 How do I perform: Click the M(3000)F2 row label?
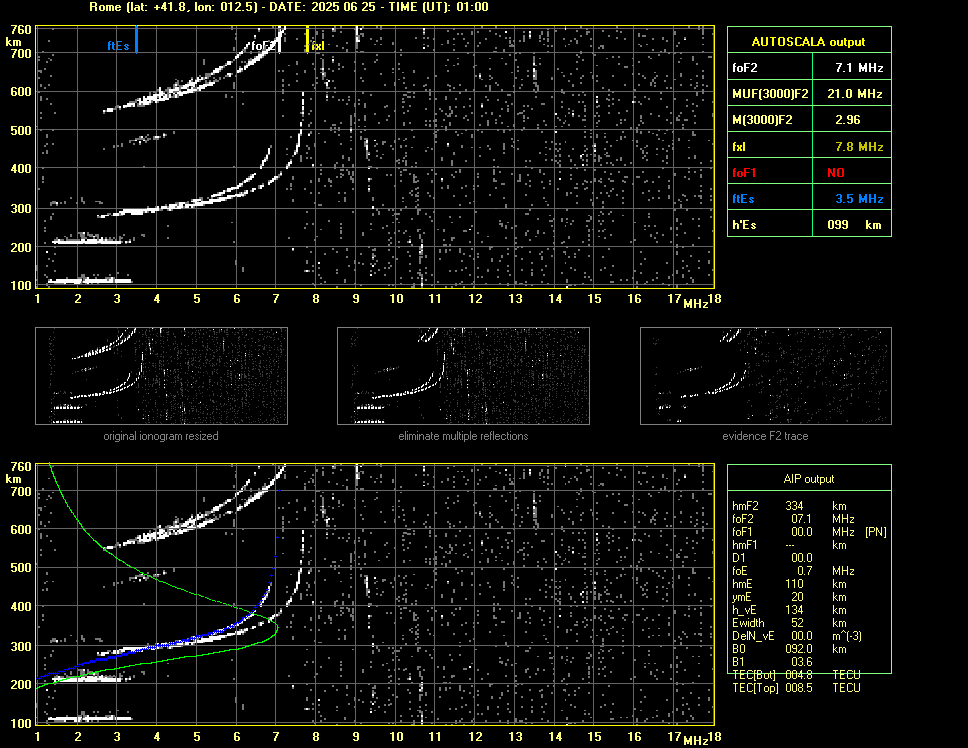[x=762, y=120]
